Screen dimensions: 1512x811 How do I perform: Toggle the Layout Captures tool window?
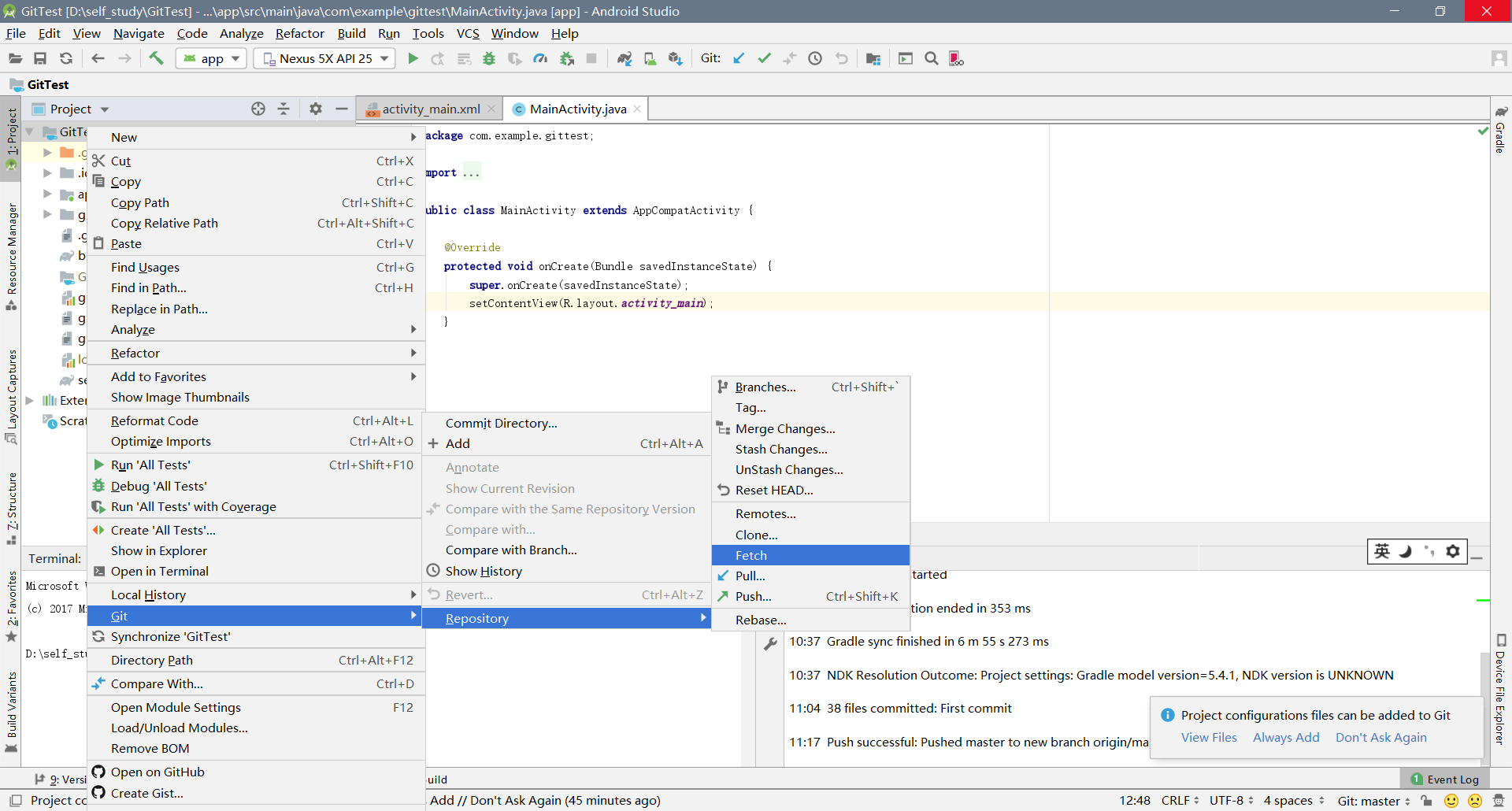[11, 396]
